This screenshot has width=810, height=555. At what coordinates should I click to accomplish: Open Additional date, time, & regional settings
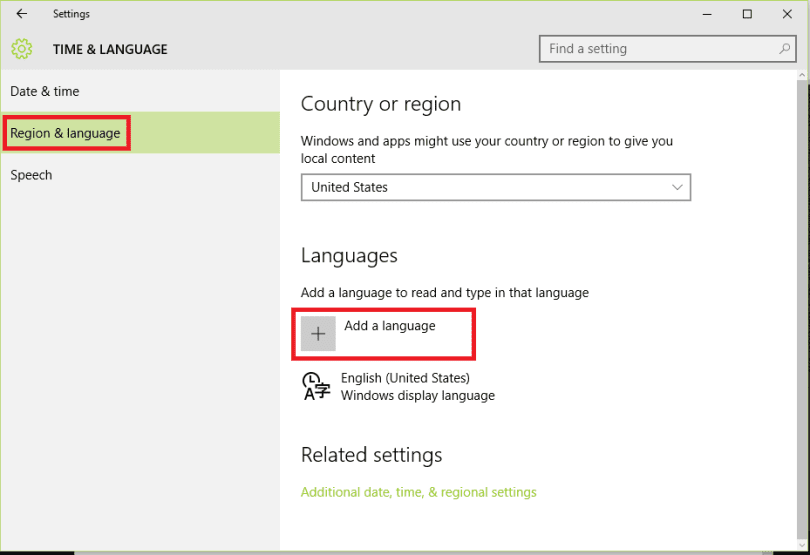pos(419,492)
